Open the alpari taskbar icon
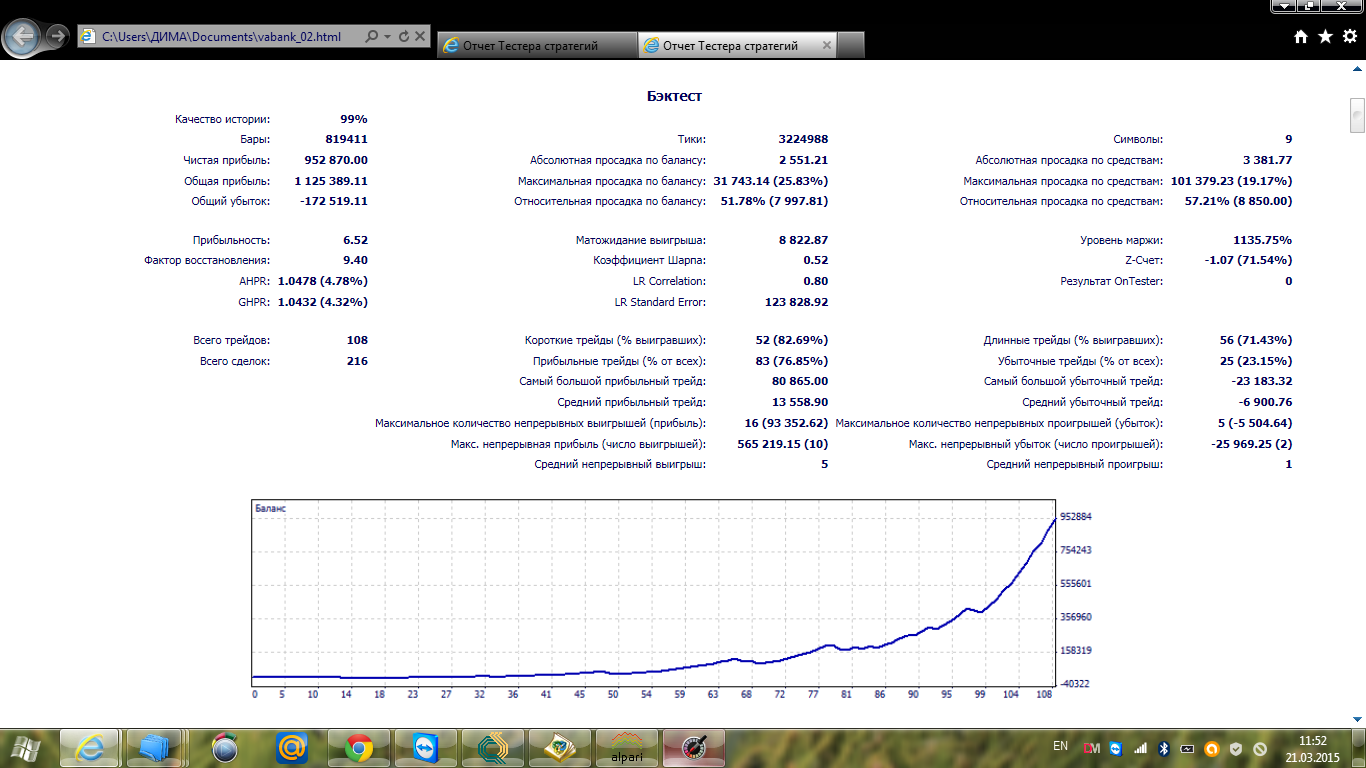Viewport: 1366px width, 768px height. coord(626,747)
